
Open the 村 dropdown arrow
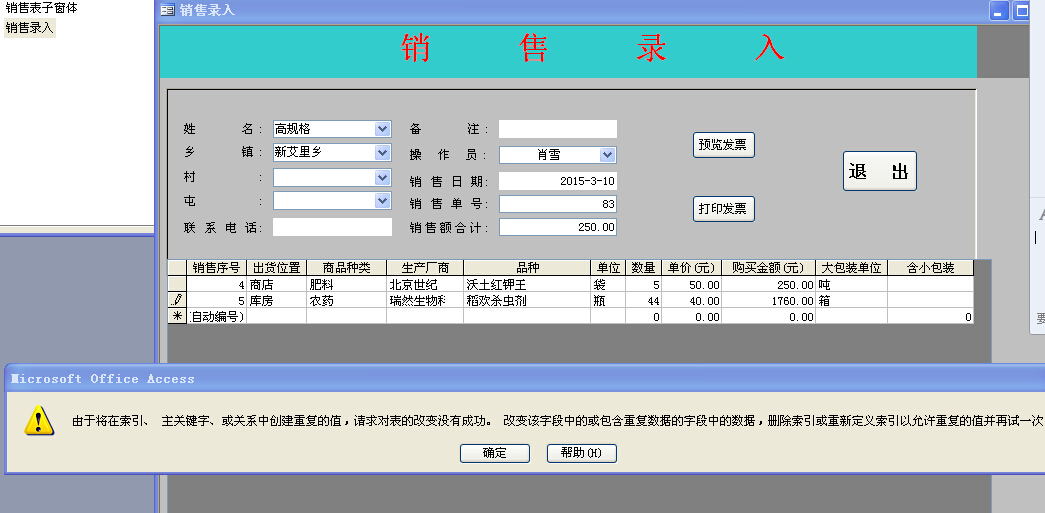382,177
